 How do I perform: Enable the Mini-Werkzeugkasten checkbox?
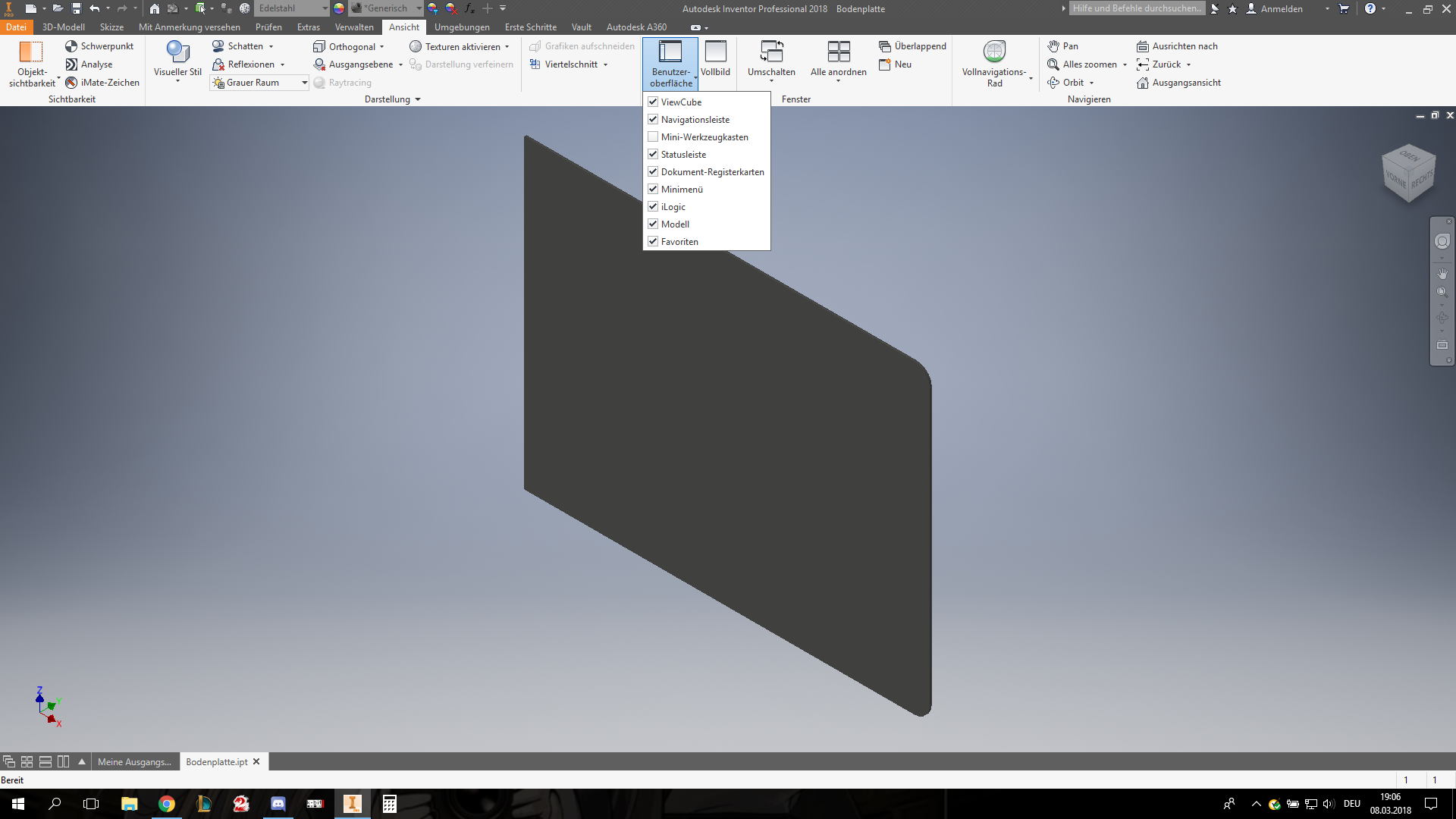[653, 136]
